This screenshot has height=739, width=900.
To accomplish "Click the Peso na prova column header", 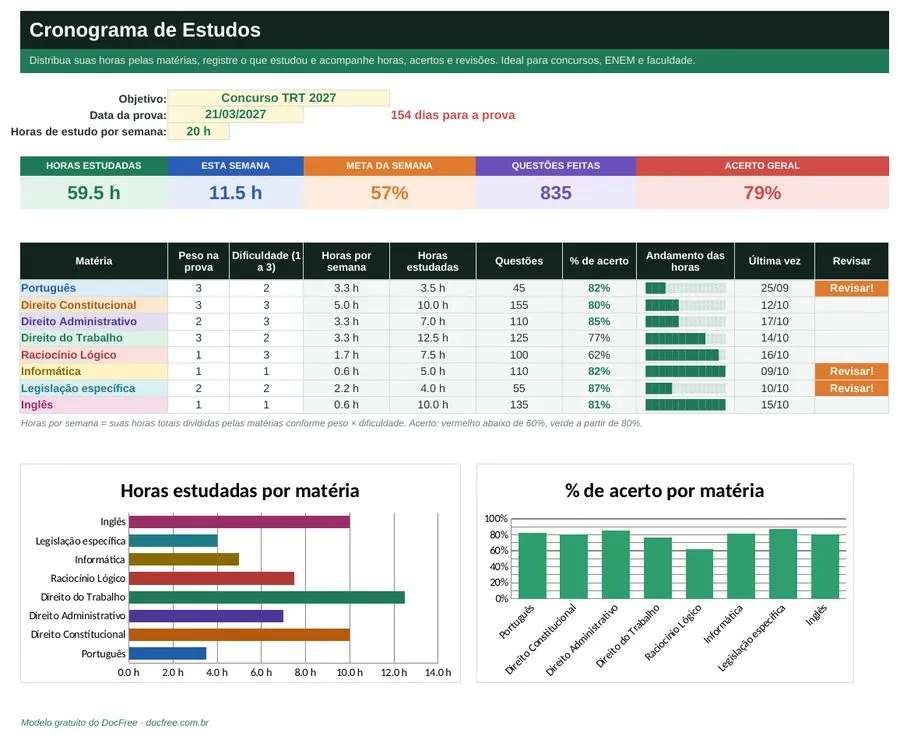I will (x=199, y=261).
